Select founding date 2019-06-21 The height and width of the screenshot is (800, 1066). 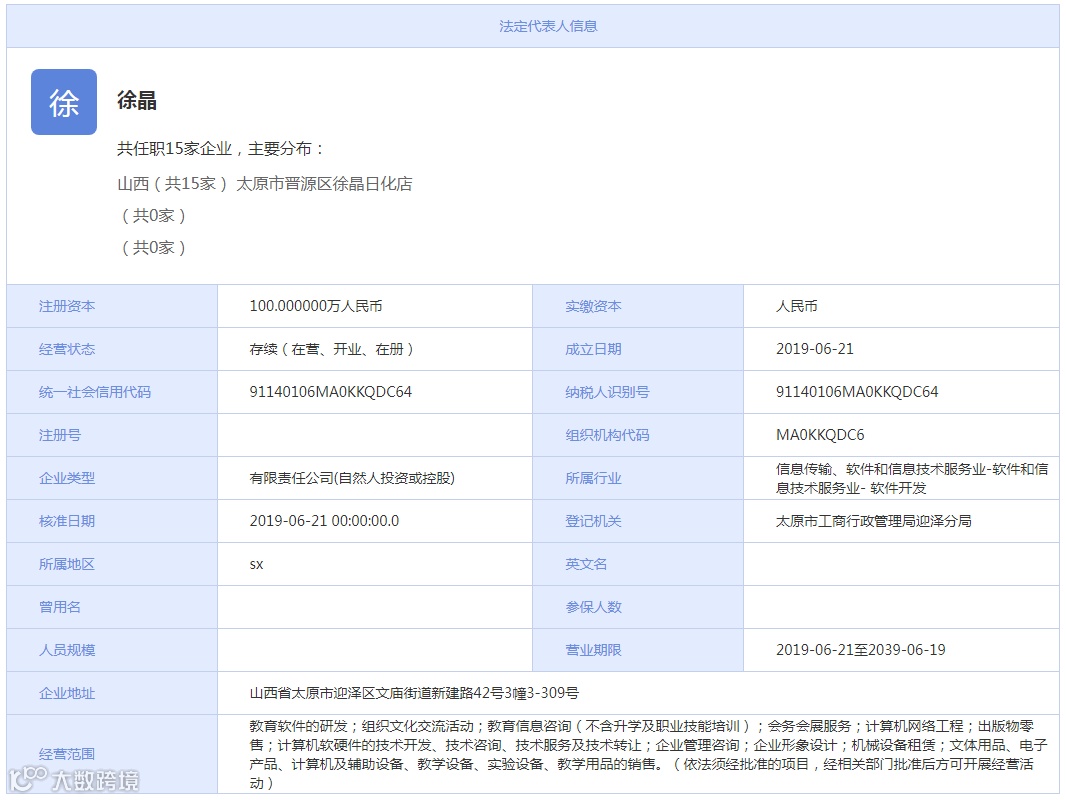coord(814,349)
